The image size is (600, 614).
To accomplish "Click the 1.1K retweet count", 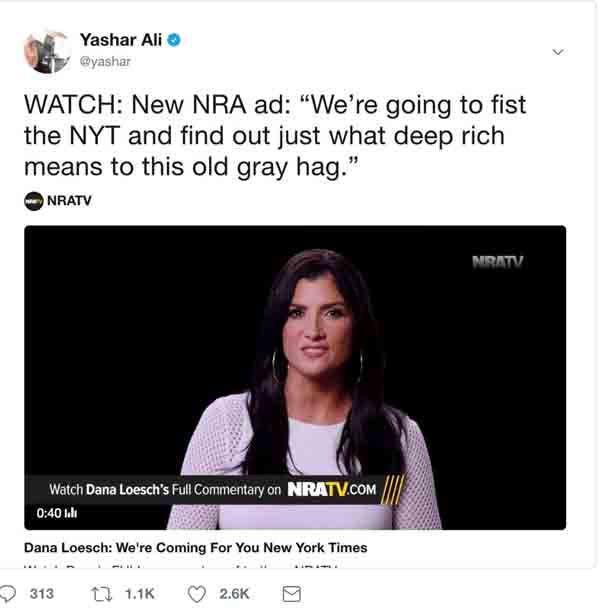I will (139, 594).
